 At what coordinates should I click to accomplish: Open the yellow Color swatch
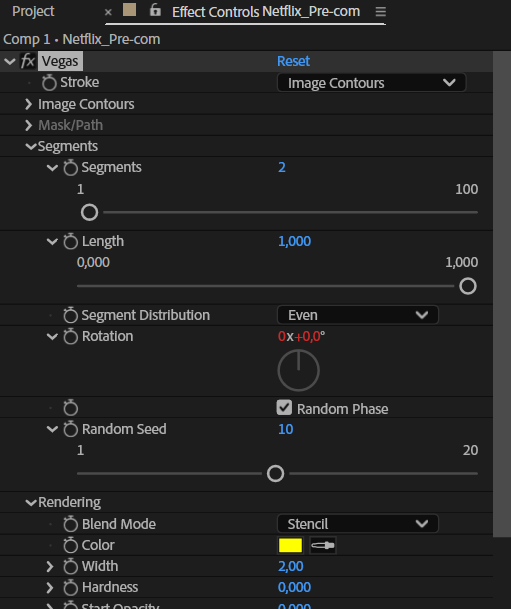click(290, 545)
